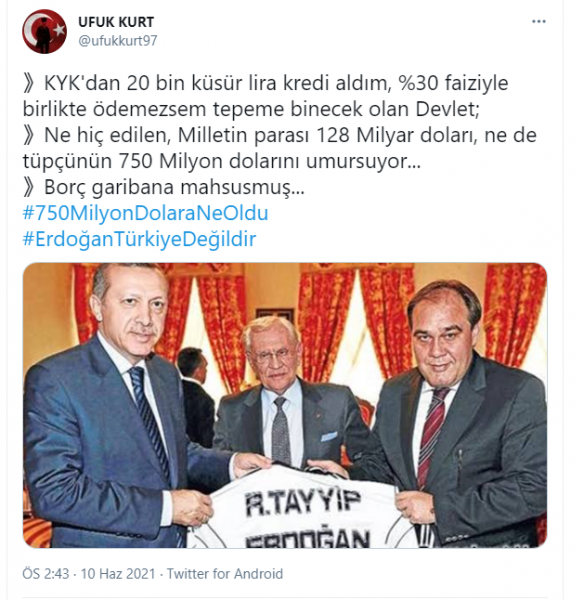Open the attached tweet photo
Screen dimensions: 584x600
[x=285, y=405]
